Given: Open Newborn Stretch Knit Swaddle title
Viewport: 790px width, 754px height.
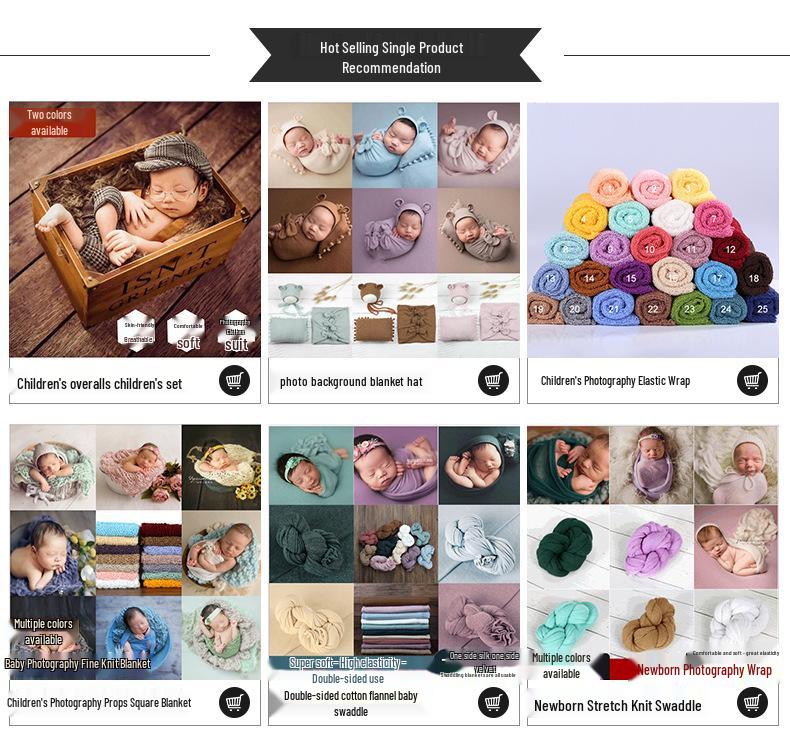Looking at the screenshot, I should (x=618, y=706).
